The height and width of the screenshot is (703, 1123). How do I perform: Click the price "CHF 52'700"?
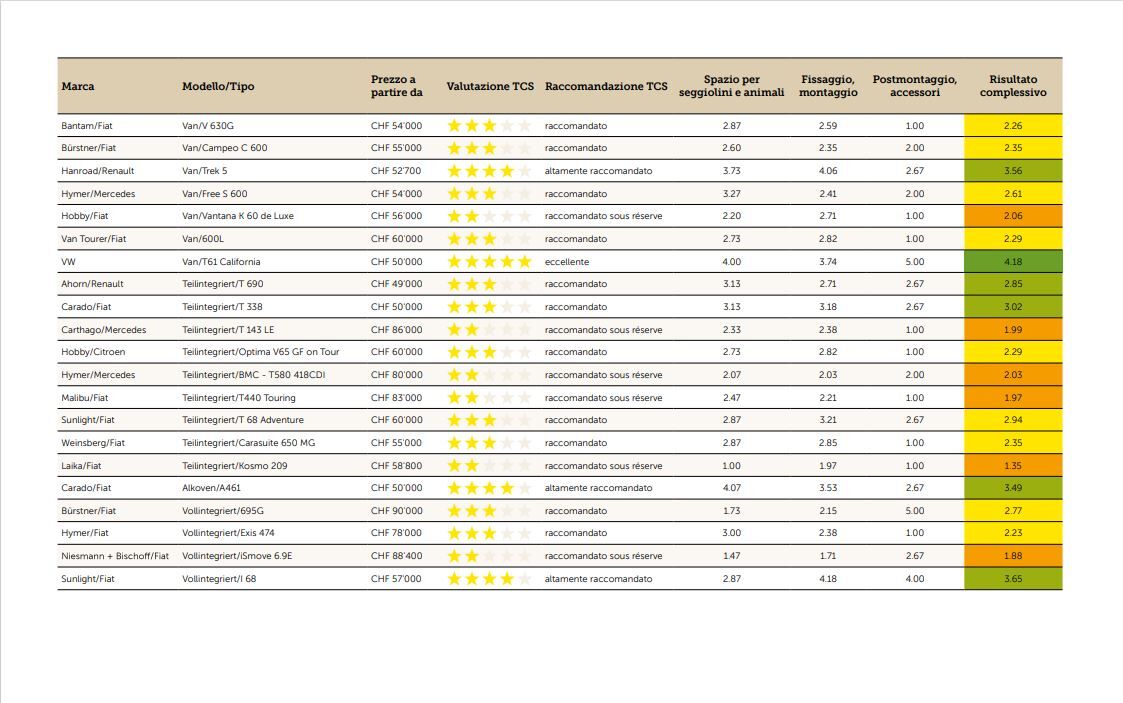click(x=396, y=171)
